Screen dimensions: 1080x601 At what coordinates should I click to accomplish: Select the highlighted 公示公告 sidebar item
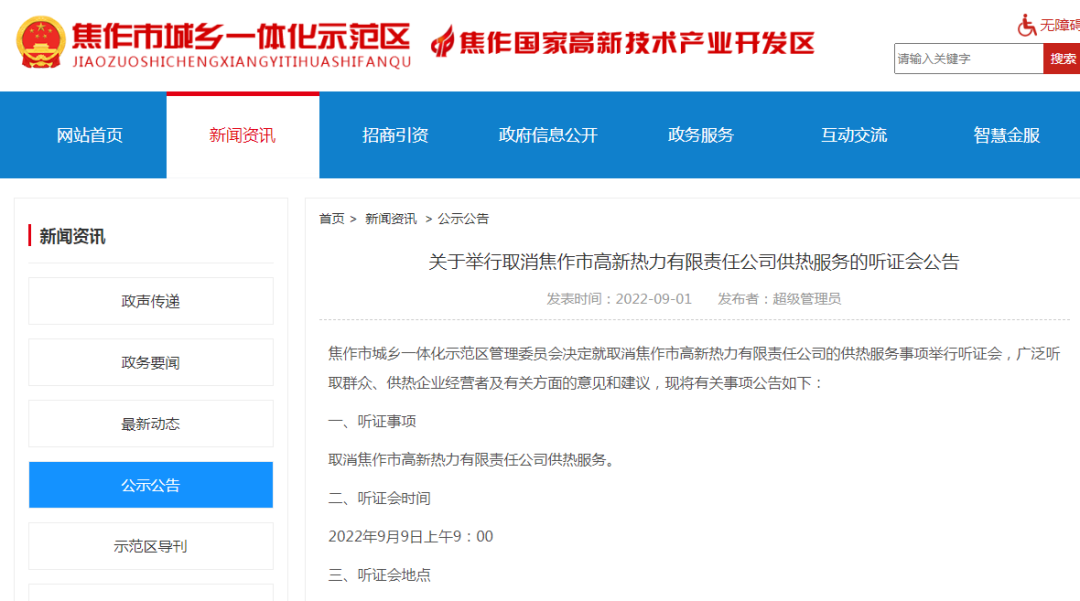(151, 485)
